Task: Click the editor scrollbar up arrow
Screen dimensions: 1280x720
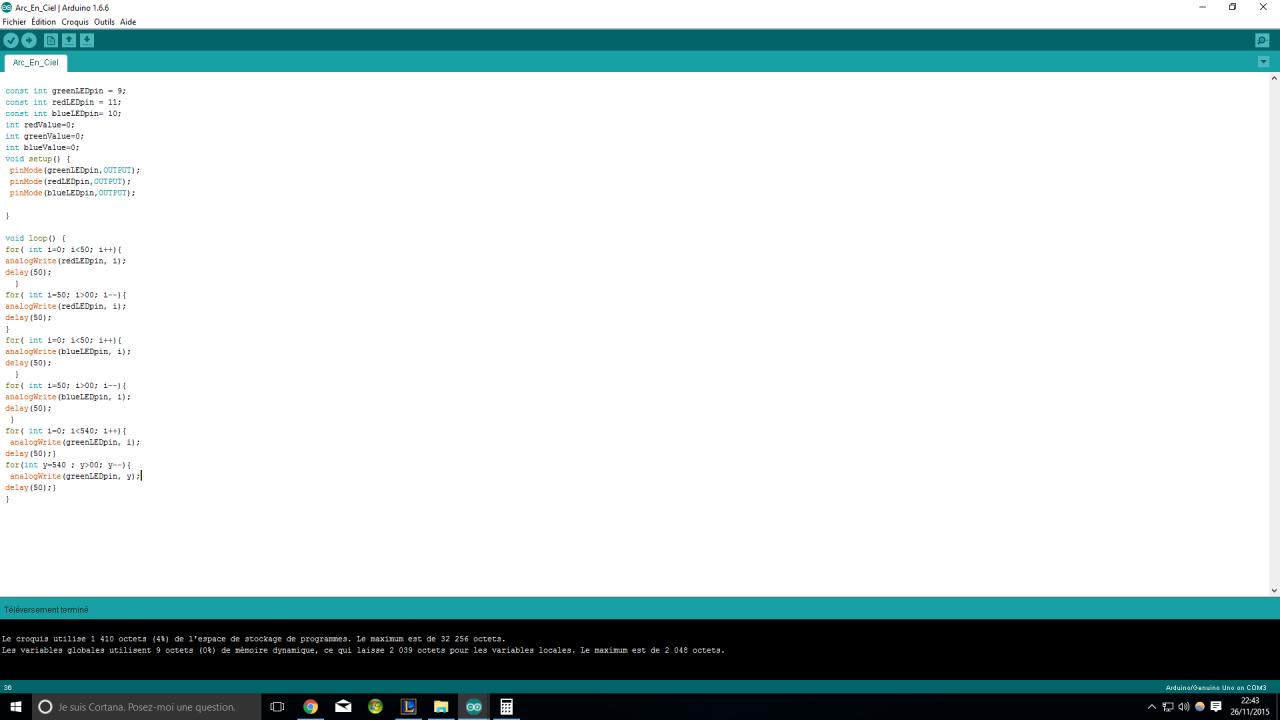Action: point(1273,78)
